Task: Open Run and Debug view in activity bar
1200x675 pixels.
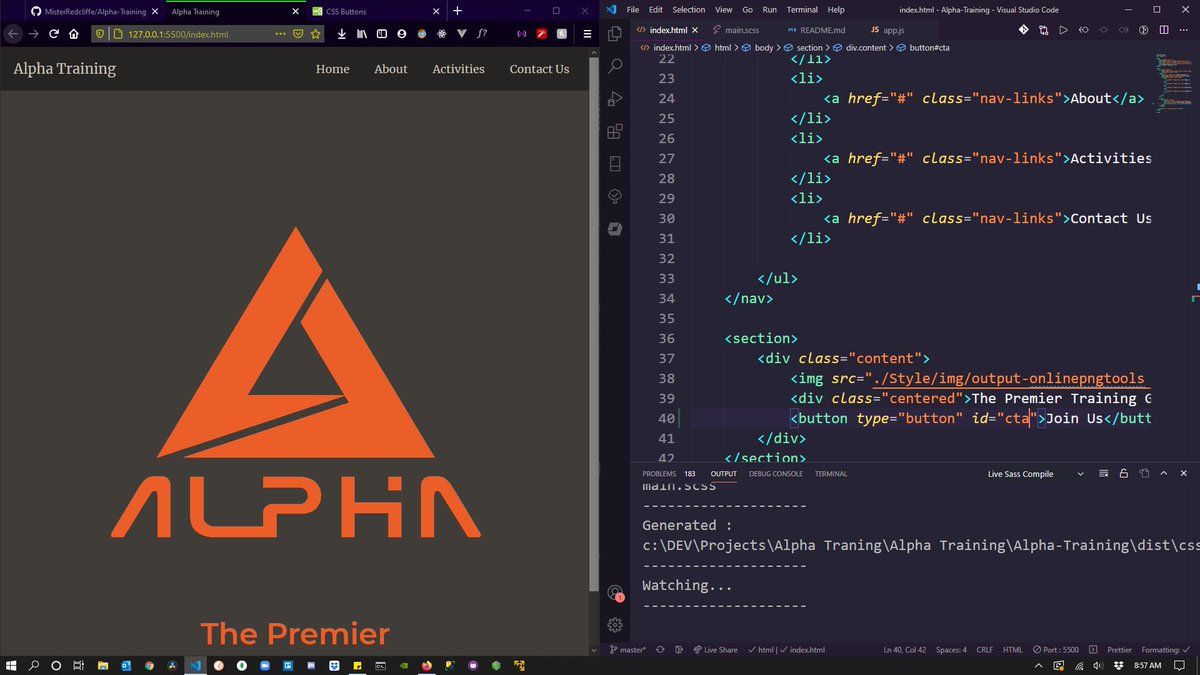Action: click(615, 98)
